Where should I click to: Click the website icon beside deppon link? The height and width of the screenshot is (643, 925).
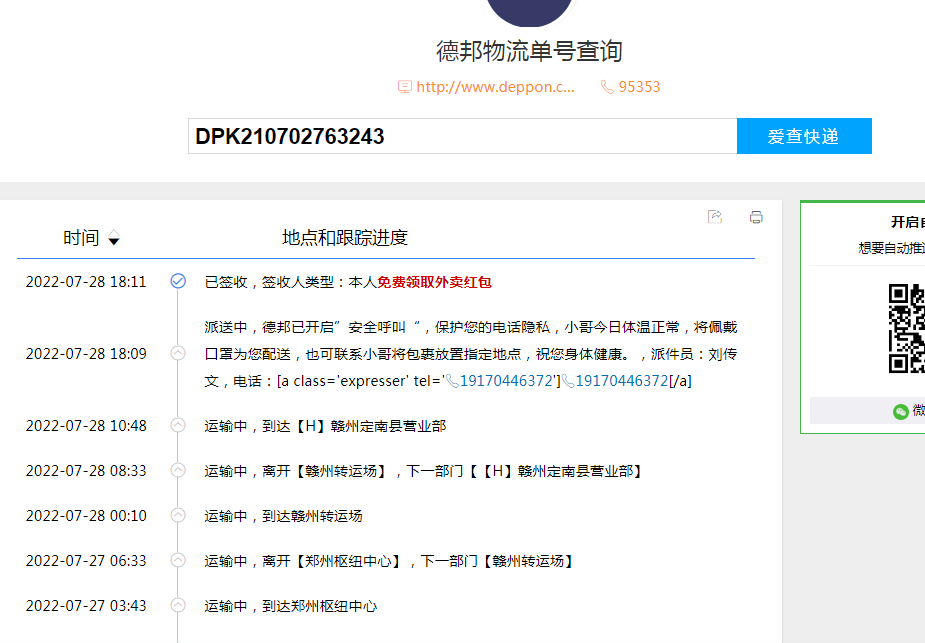(405, 87)
